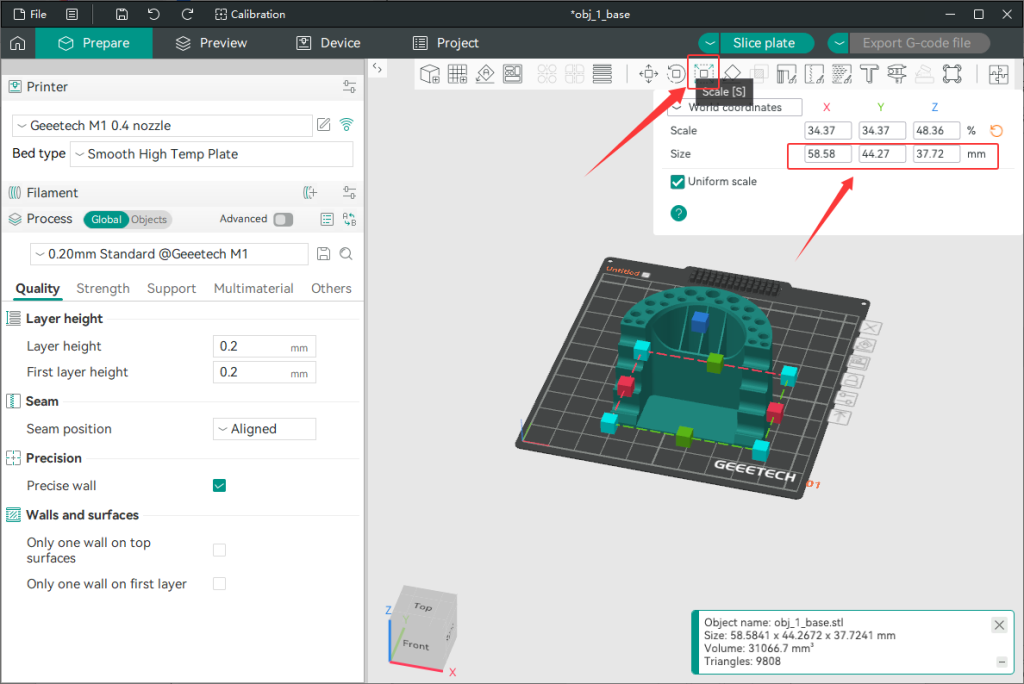
Task: Select the Move tool in toolbar
Action: [x=648, y=74]
